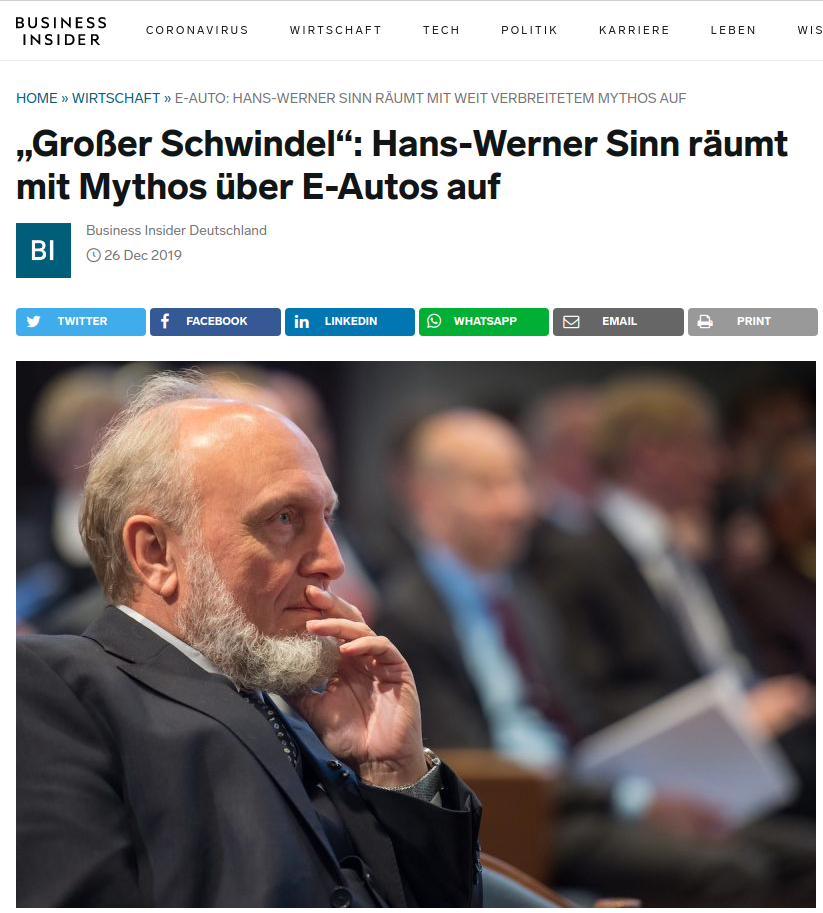Click the BI author avatar

pyautogui.click(x=44, y=250)
